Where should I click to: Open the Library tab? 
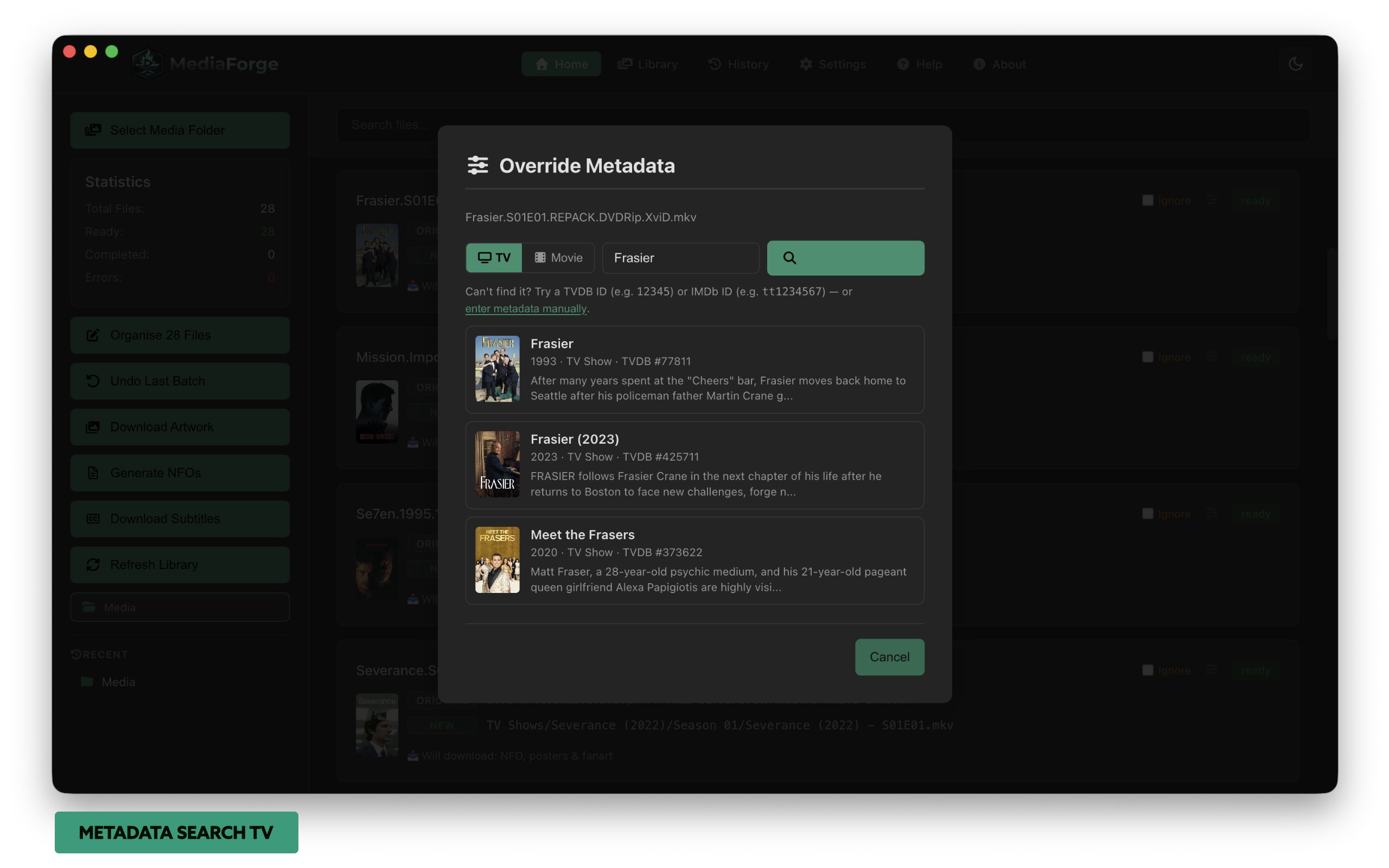pyautogui.click(x=647, y=63)
